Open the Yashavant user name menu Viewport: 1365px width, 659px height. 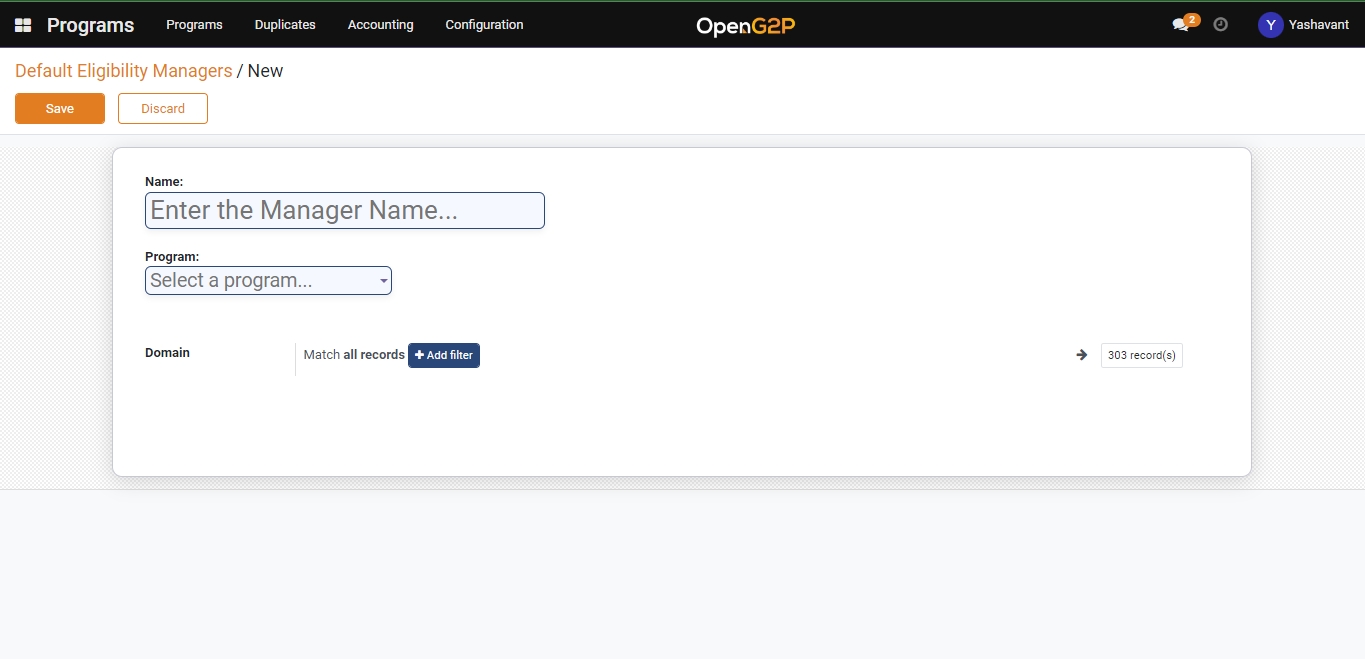click(x=1318, y=25)
